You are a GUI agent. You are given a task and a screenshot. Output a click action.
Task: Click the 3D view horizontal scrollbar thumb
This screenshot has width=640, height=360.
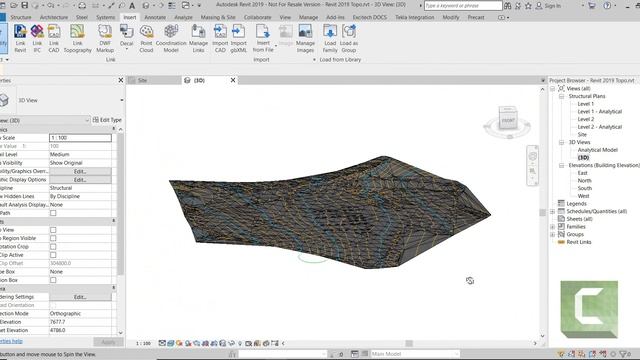tap(409, 343)
